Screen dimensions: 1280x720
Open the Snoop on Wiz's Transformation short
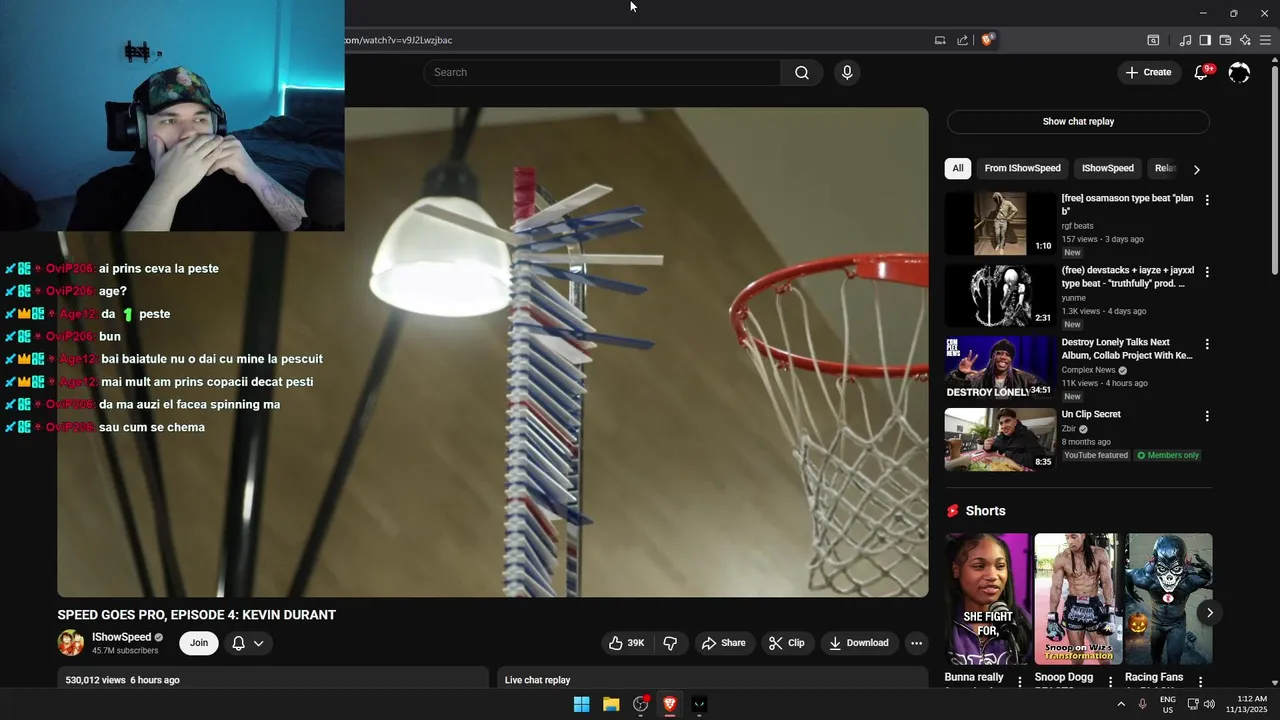point(1078,599)
